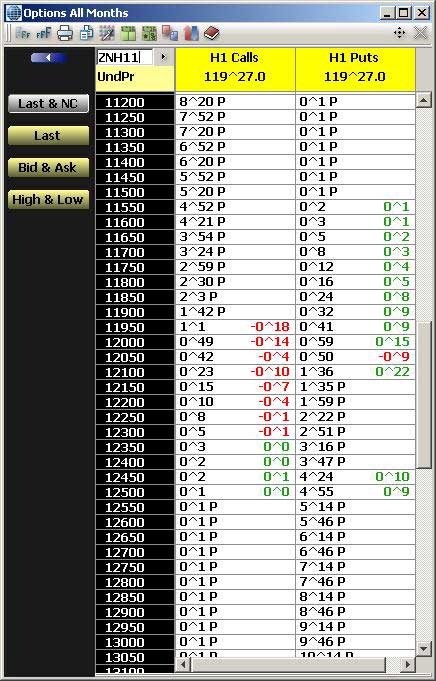Viewport: 436px width, 681px height.
Task: Collapse the side panel with blue arrow
Action: pyautogui.click(x=49, y=57)
